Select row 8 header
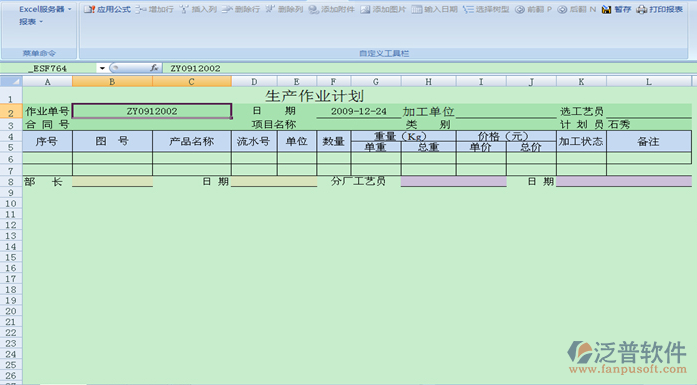This screenshot has height=385, width=697. [11, 181]
